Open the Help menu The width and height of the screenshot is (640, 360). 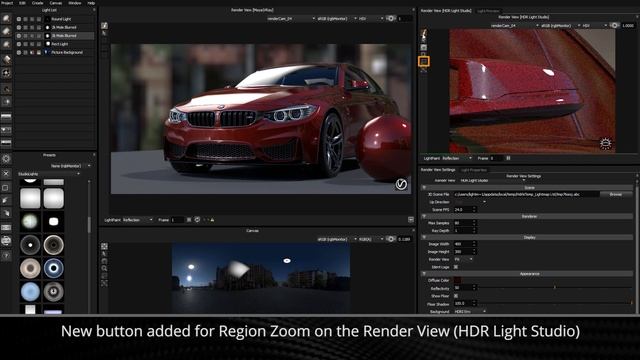click(91, 3)
